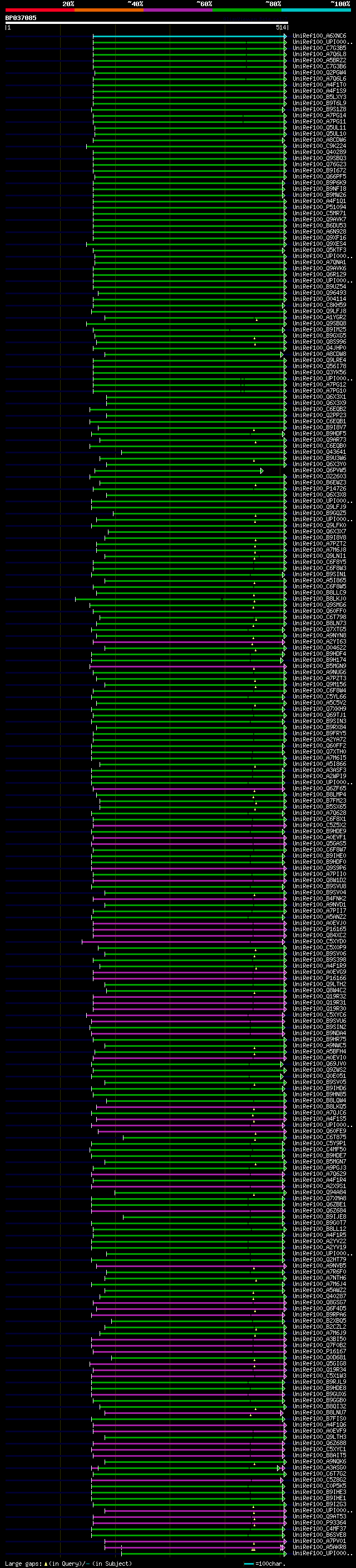The image size is (356, 1568).
Task: Click hit label UniRef100_B9FRY5
Action: pyautogui.click(x=319, y=734)
